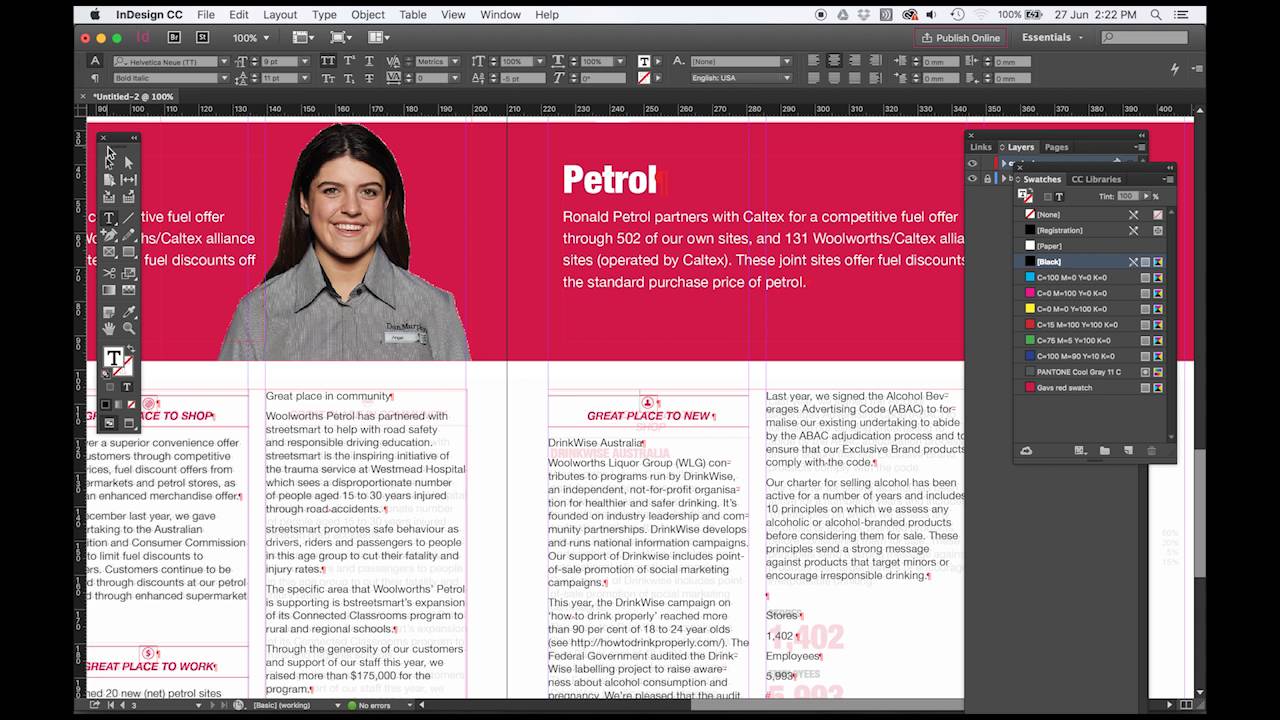Open the Layout menu
Screen dimensions: 1280x720
pyautogui.click(x=280, y=15)
